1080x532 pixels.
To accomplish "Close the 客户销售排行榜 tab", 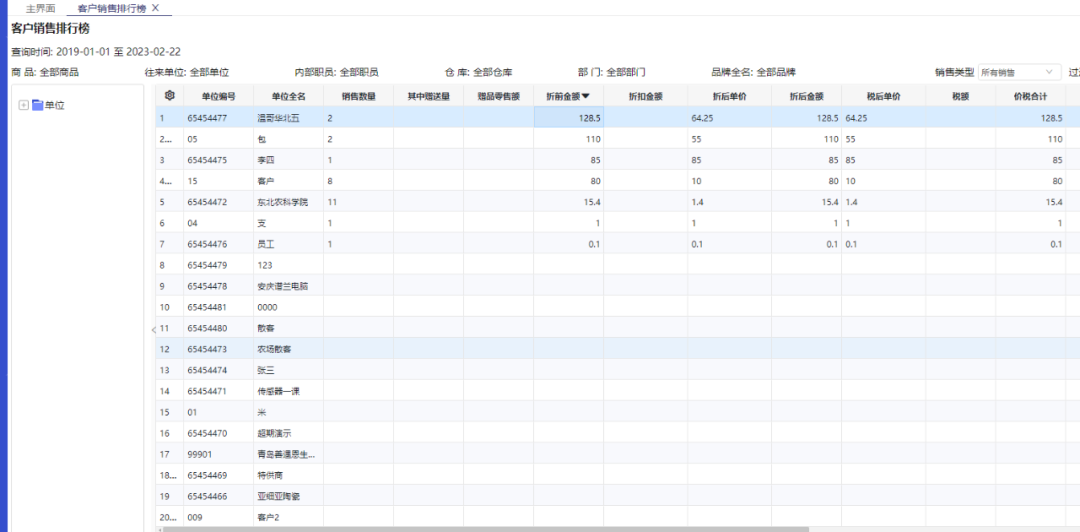I will (x=156, y=8).
